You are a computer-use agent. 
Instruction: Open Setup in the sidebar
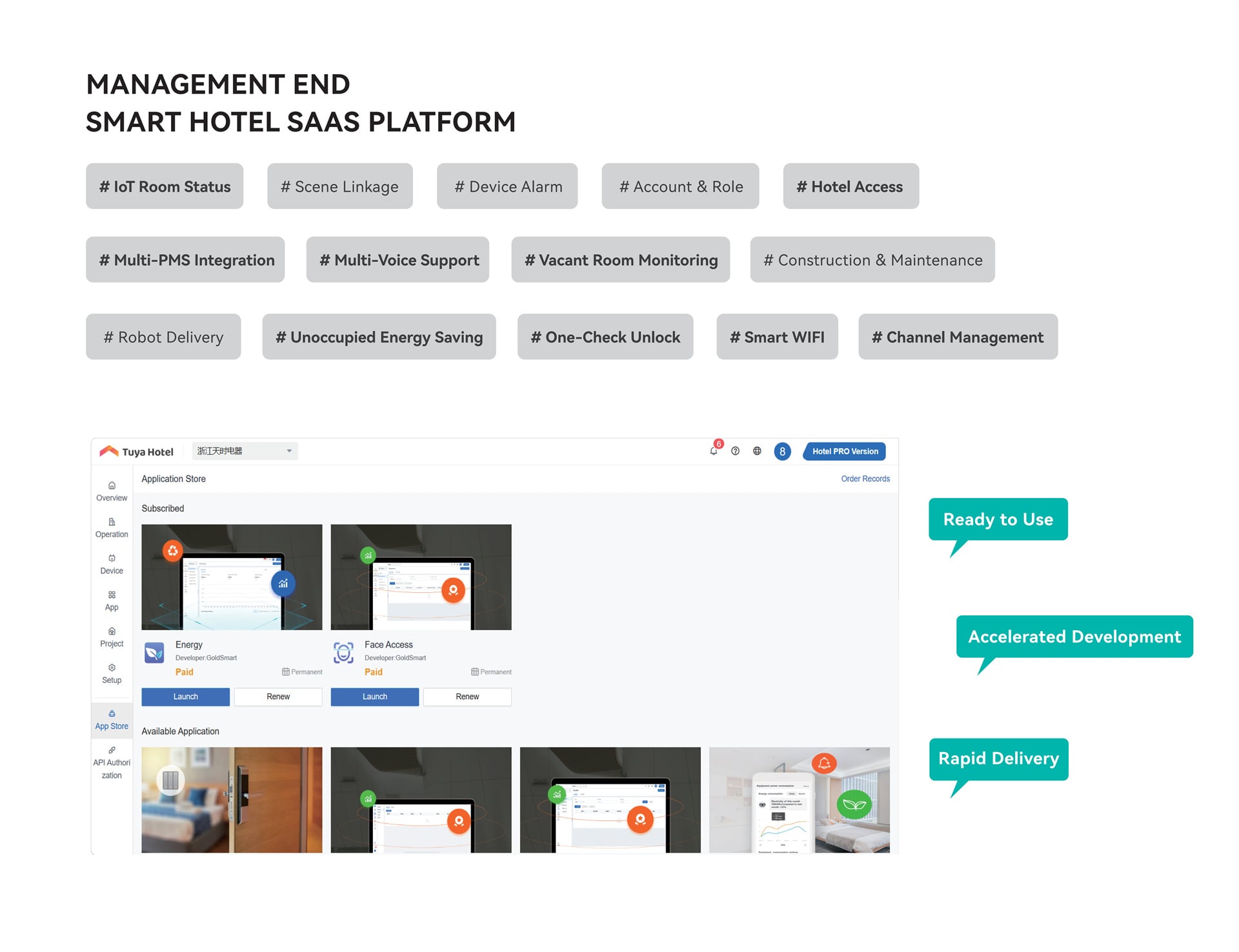pyautogui.click(x=112, y=674)
